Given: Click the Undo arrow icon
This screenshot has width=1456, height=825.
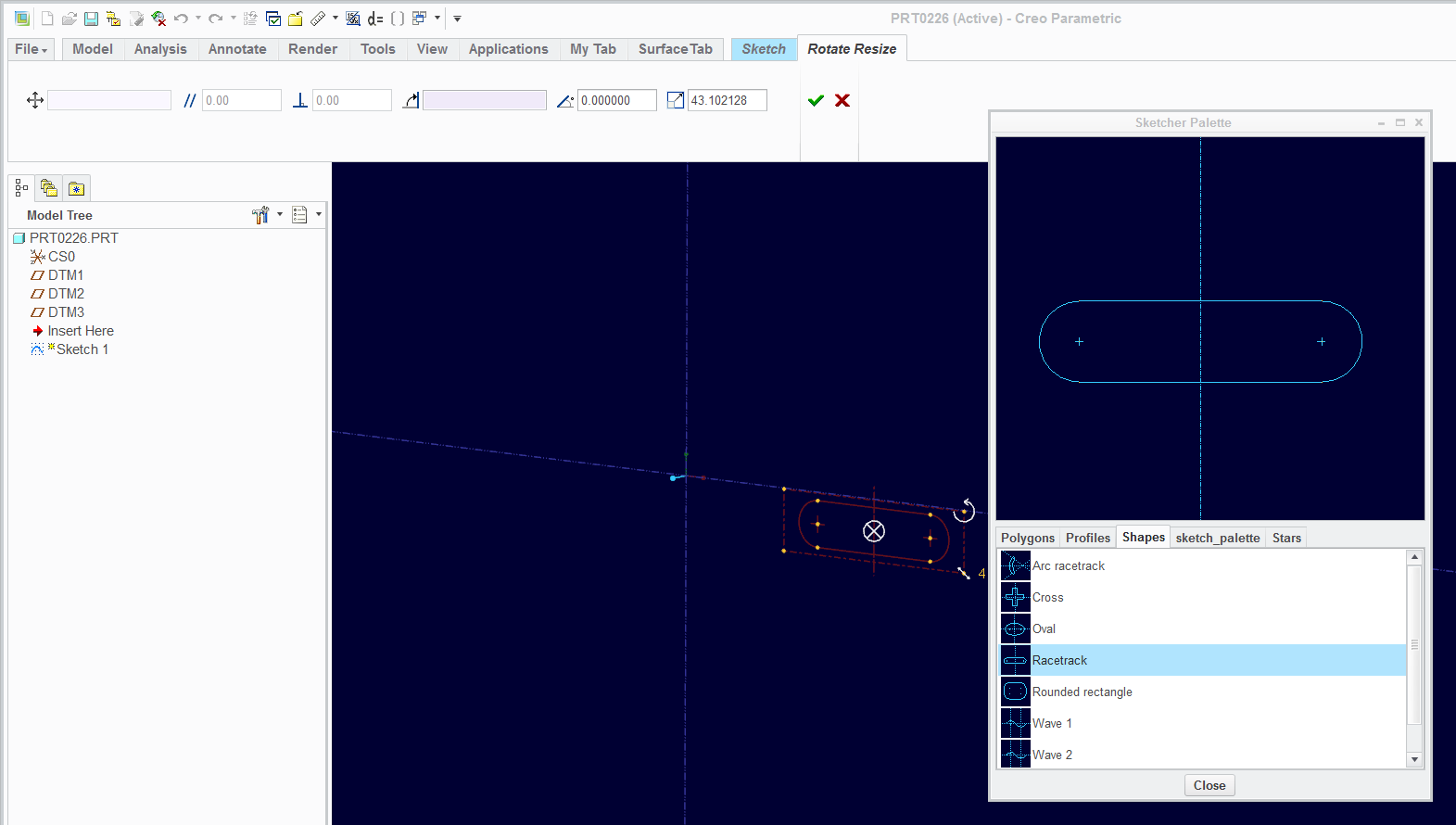Looking at the screenshot, I should 181,19.
